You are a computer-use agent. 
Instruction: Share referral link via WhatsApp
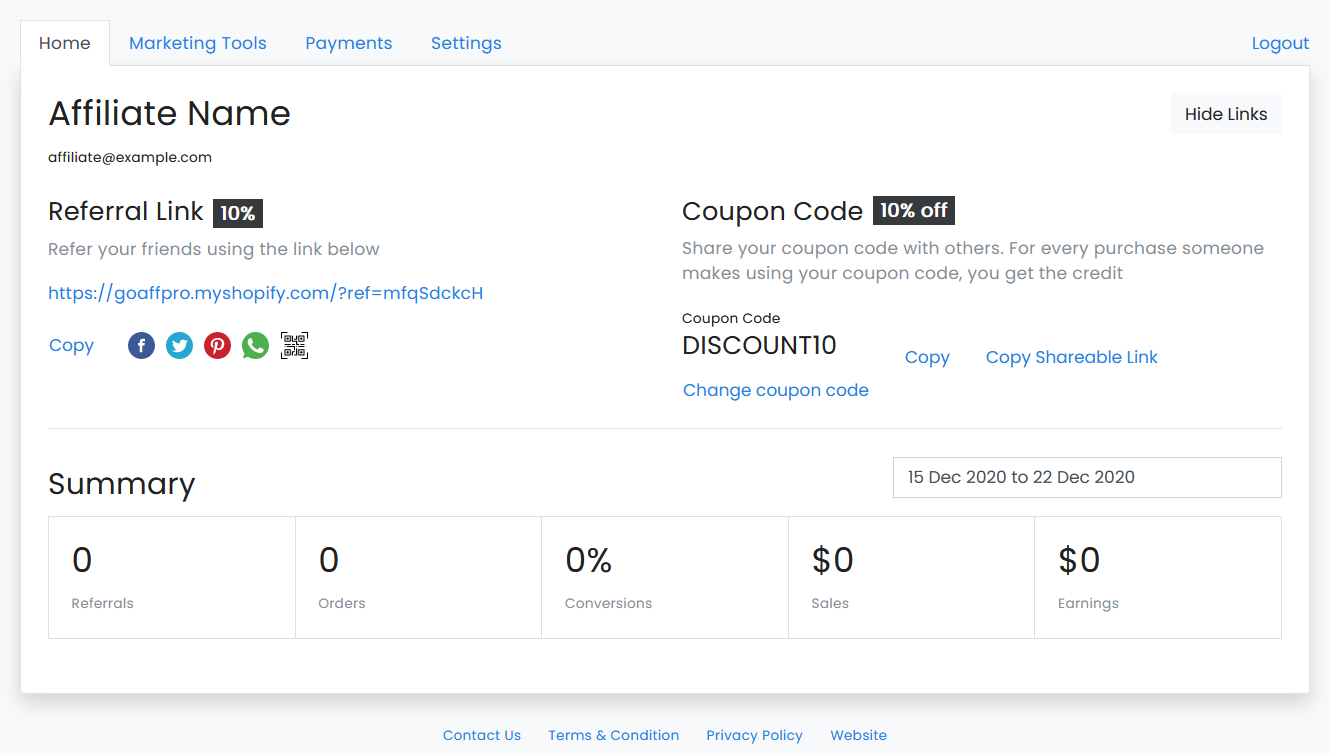pyautogui.click(x=255, y=345)
